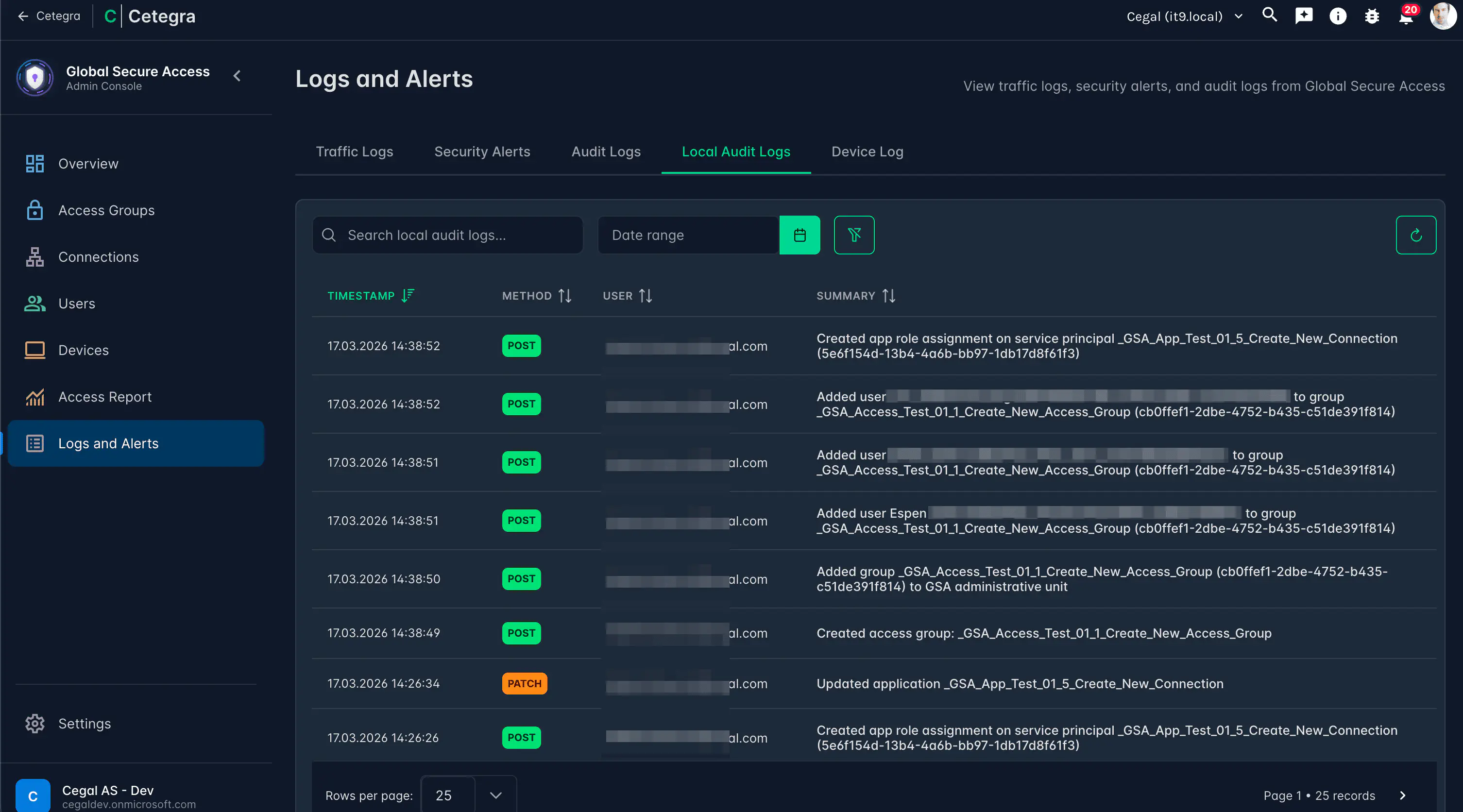Click the TIMESTAMP descending sort icon
The height and width of the screenshot is (812, 1463).
pyautogui.click(x=408, y=295)
